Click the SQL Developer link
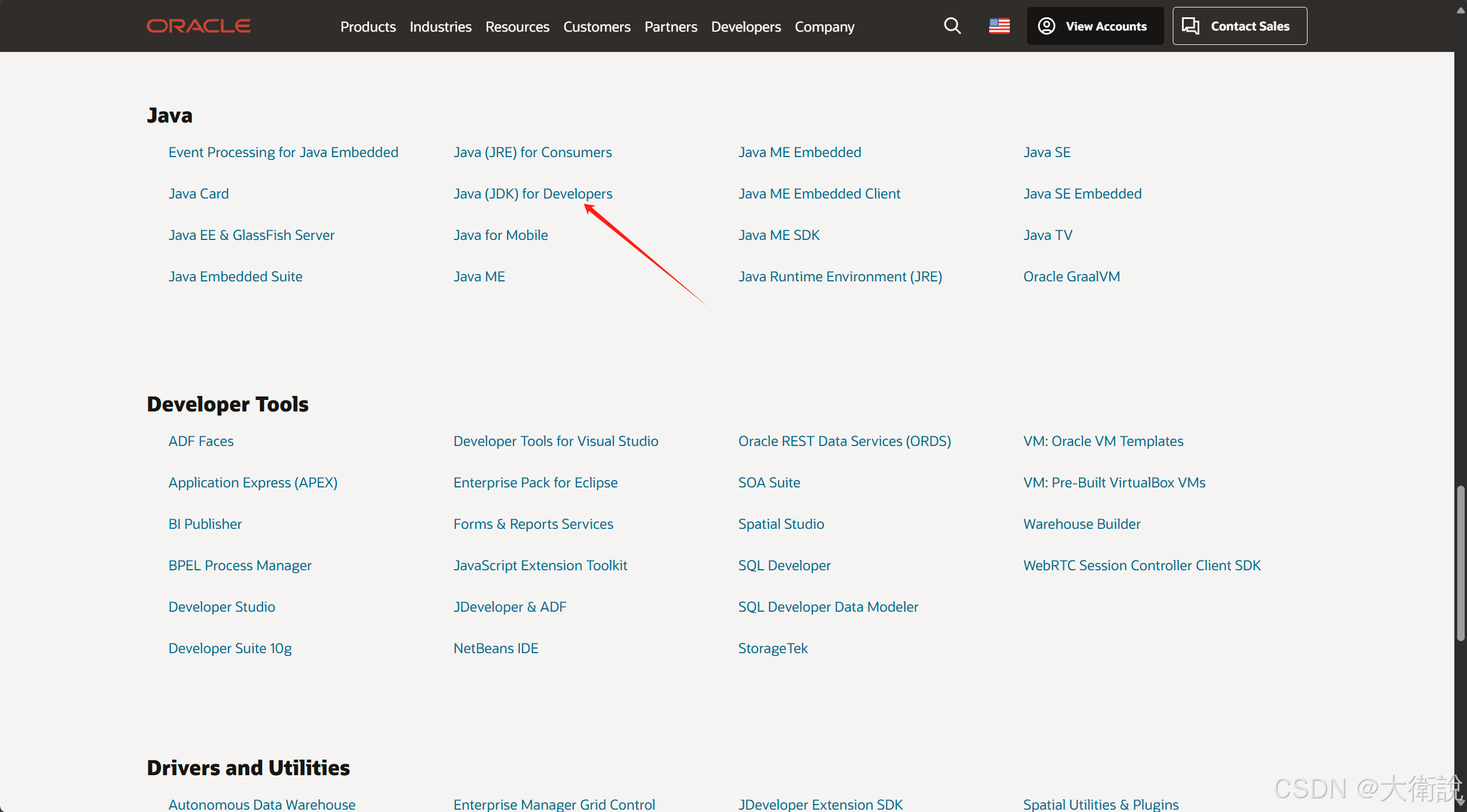 [784, 565]
